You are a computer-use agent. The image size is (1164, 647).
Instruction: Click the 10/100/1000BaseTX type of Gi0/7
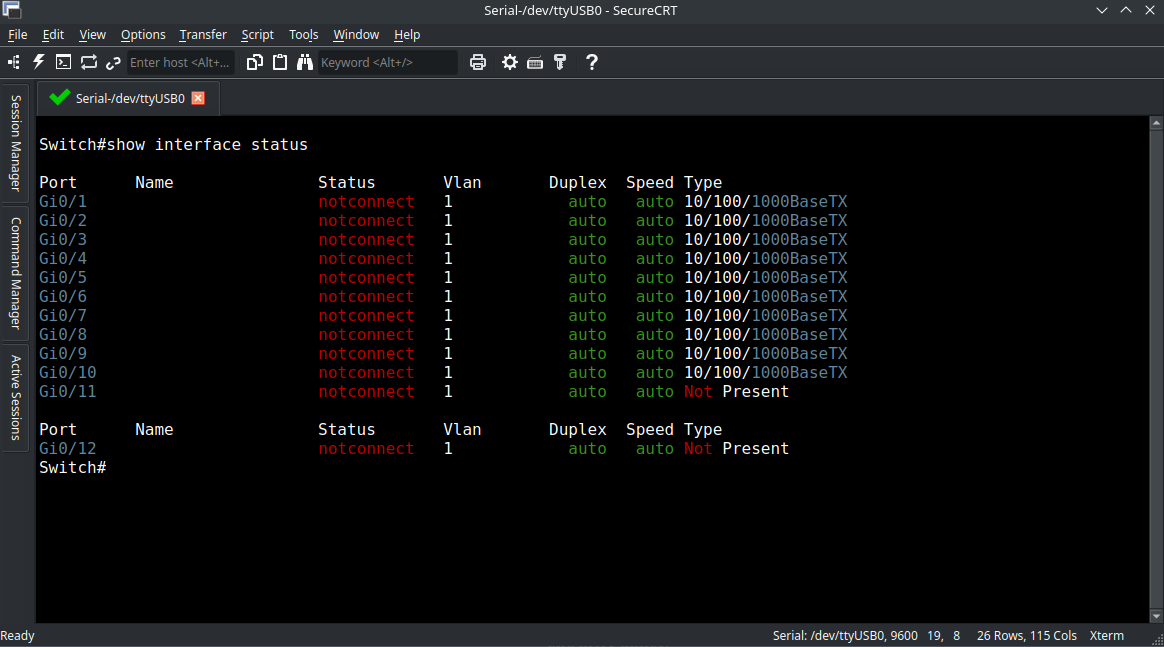pyautogui.click(x=765, y=315)
